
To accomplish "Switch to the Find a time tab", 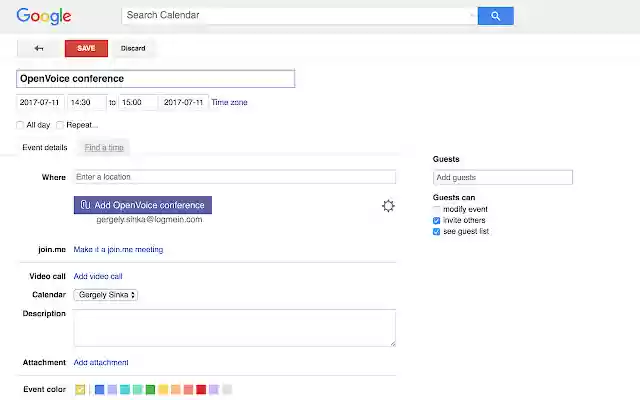I will (x=104, y=147).
